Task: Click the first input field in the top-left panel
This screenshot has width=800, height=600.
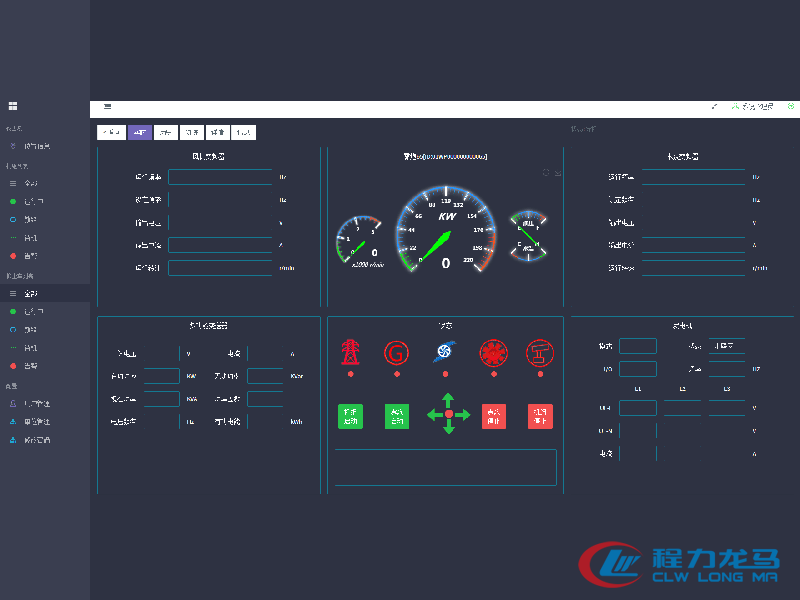Action: point(220,177)
